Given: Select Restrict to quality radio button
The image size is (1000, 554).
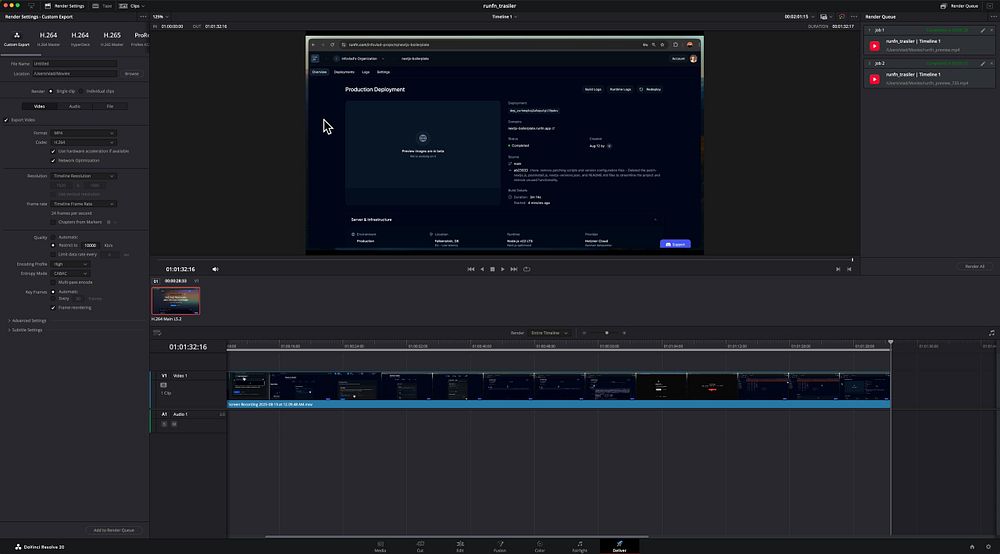Looking at the screenshot, I should point(53,245).
